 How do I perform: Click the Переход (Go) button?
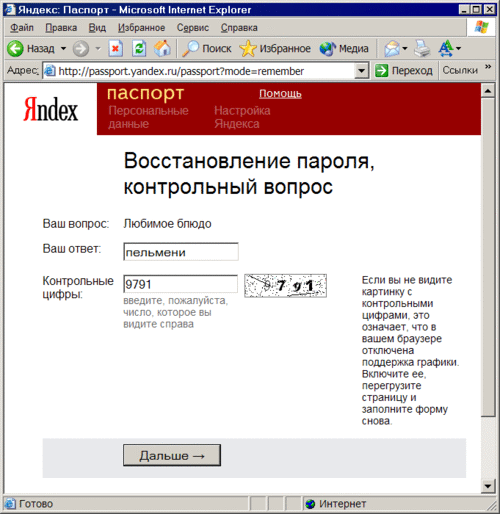click(x=404, y=71)
